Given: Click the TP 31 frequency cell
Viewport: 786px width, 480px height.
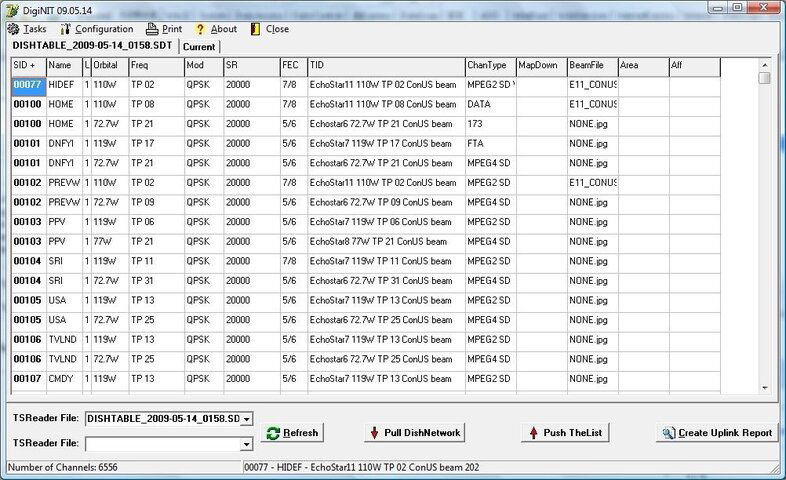Looking at the screenshot, I should (156, 281).
